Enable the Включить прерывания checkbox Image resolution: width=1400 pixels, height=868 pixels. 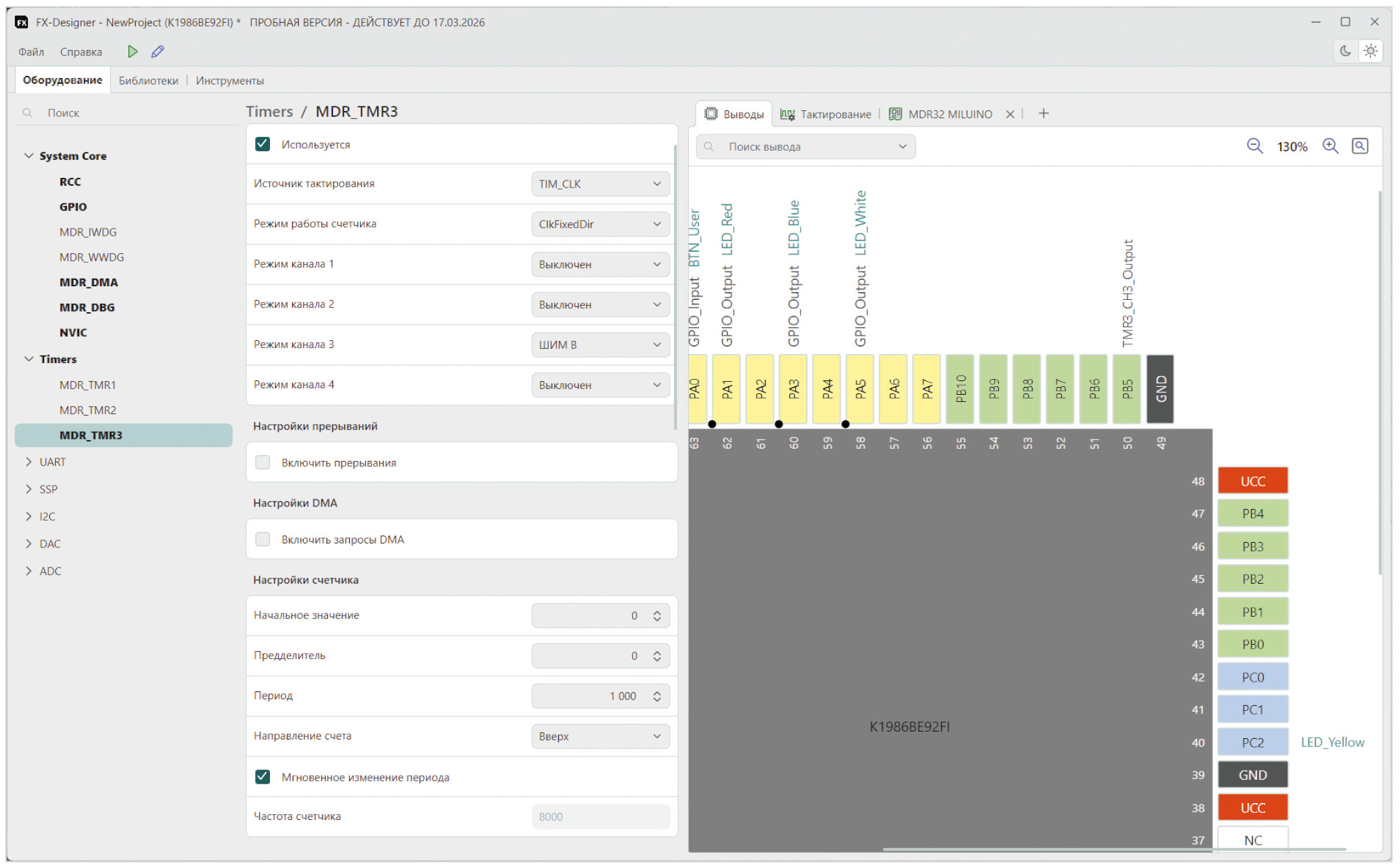click(263, 462)
